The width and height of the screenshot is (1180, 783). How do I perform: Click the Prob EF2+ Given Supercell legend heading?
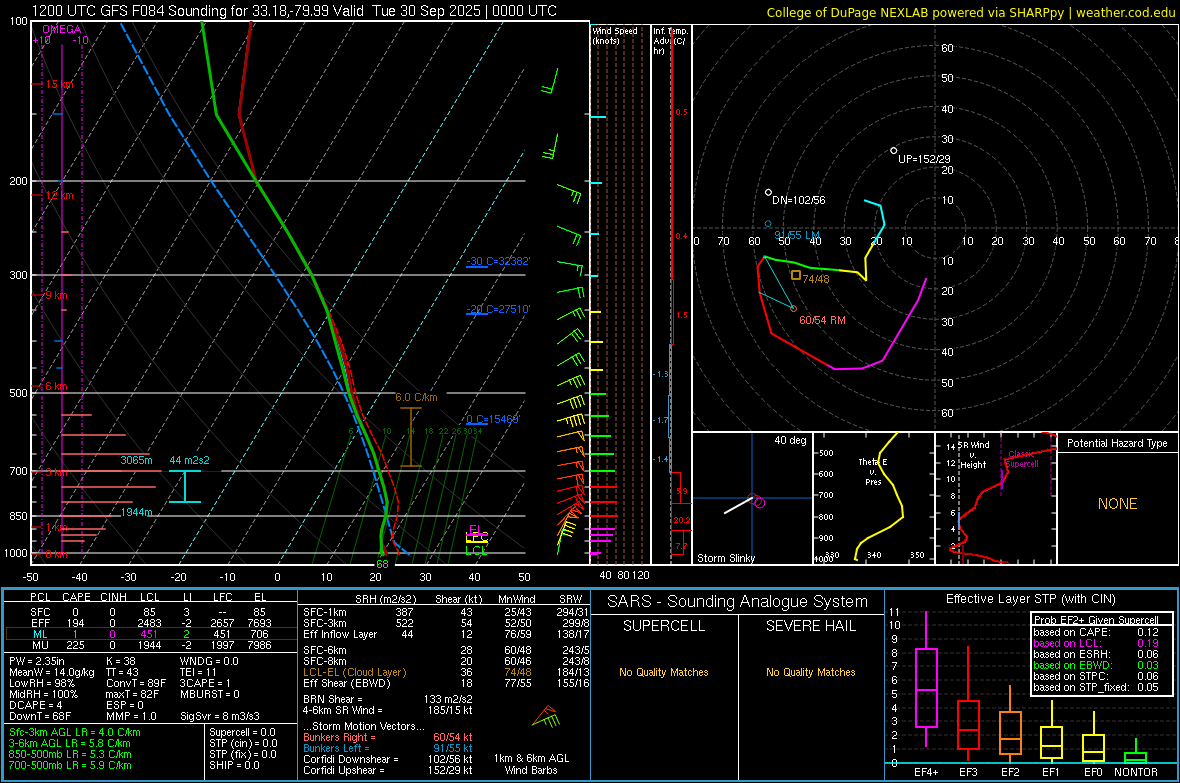coord(1096,620)
